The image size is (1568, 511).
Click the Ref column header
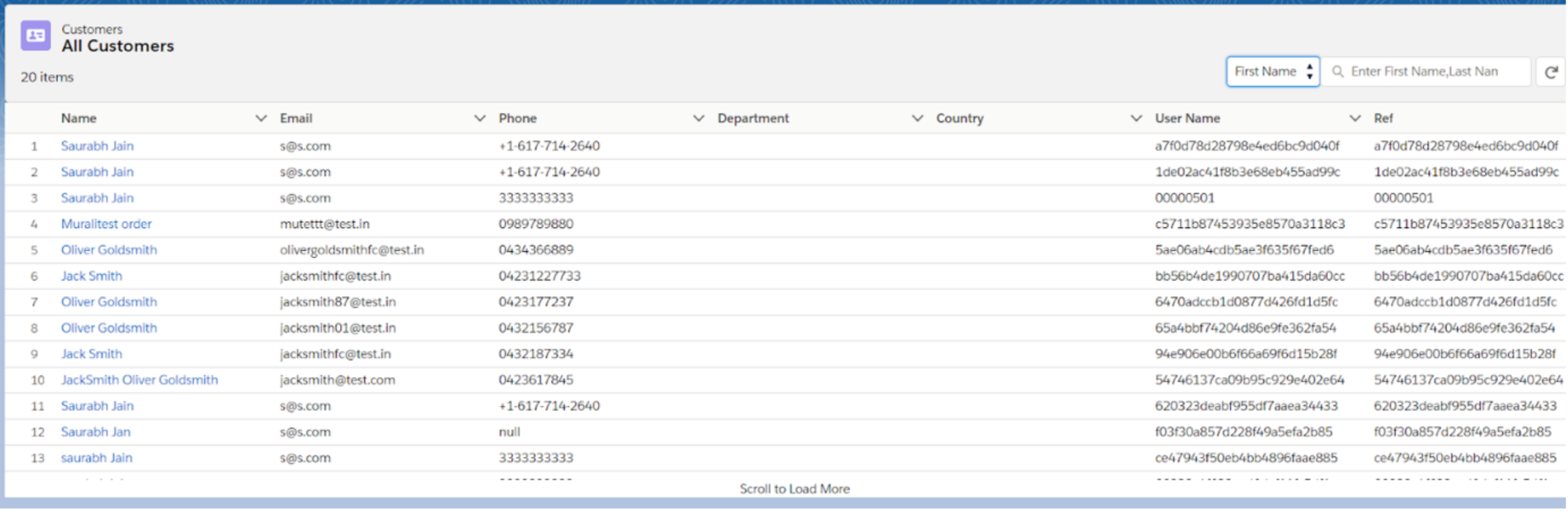tap(1383, 118)
